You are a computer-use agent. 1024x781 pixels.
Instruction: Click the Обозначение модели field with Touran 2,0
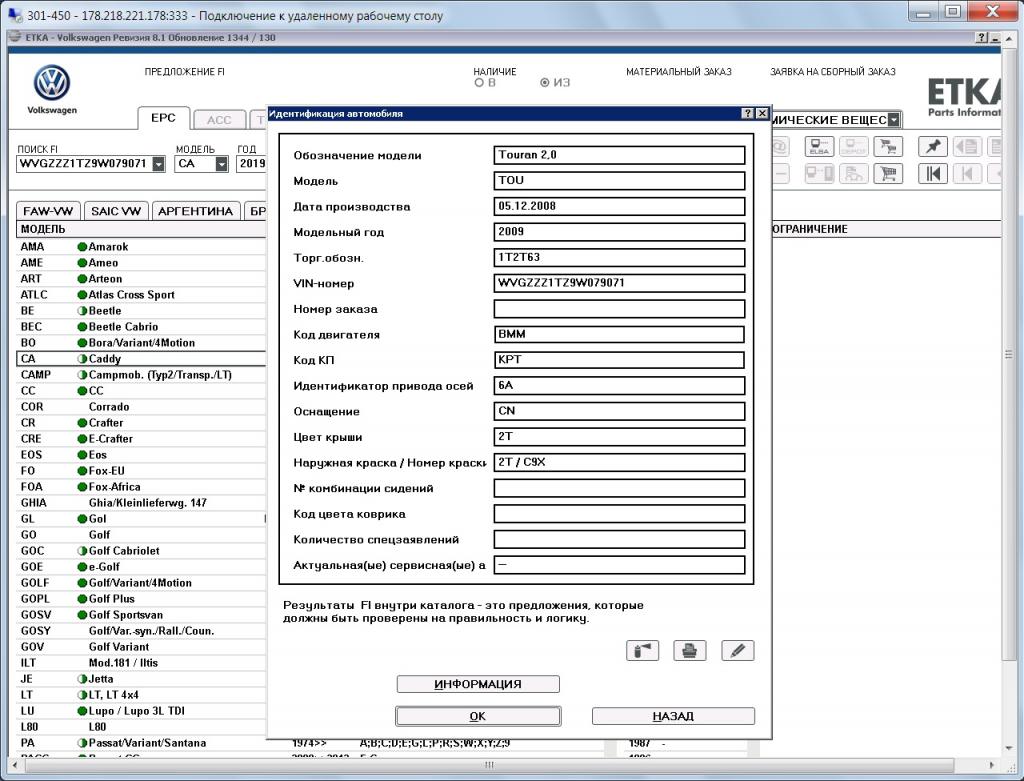619,155
